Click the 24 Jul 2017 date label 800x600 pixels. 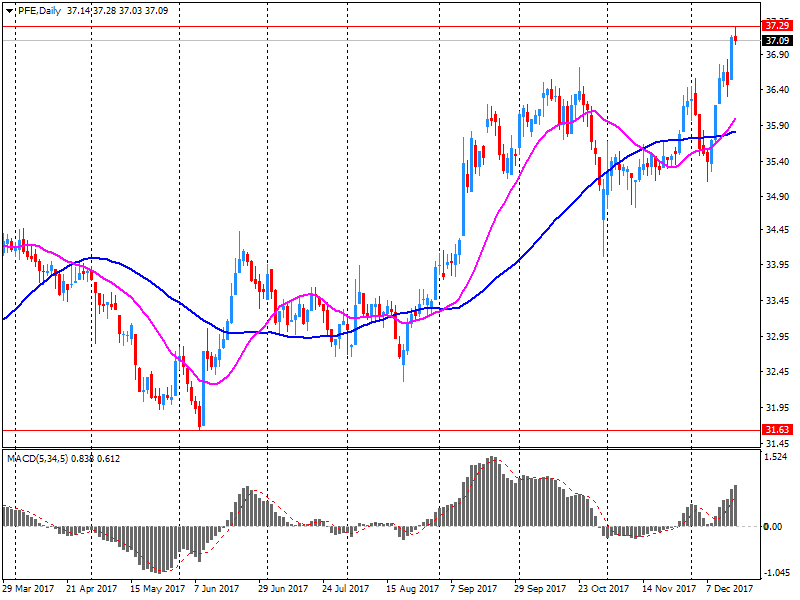click(x=345, y=589)
